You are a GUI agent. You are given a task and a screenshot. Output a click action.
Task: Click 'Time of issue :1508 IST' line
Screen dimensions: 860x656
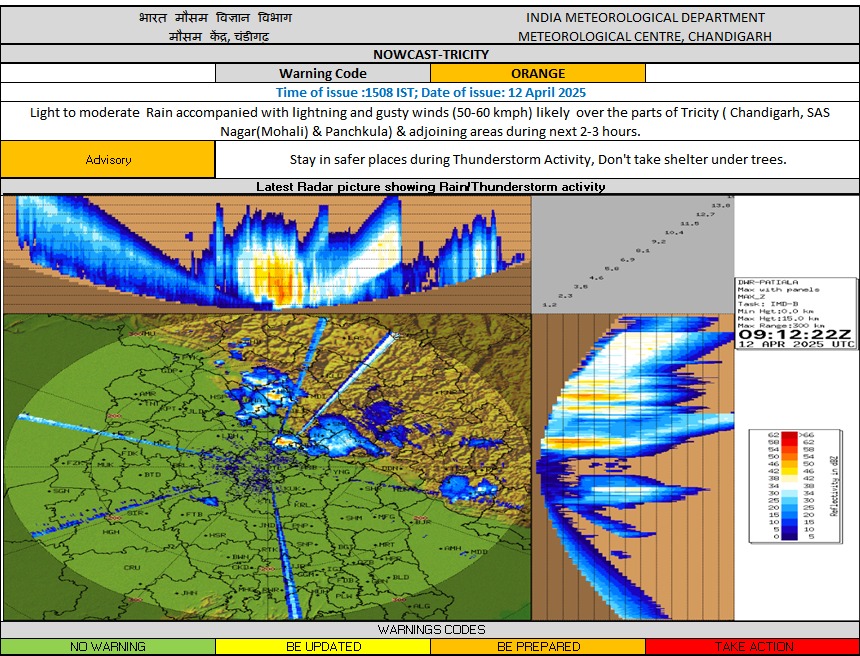431,92
